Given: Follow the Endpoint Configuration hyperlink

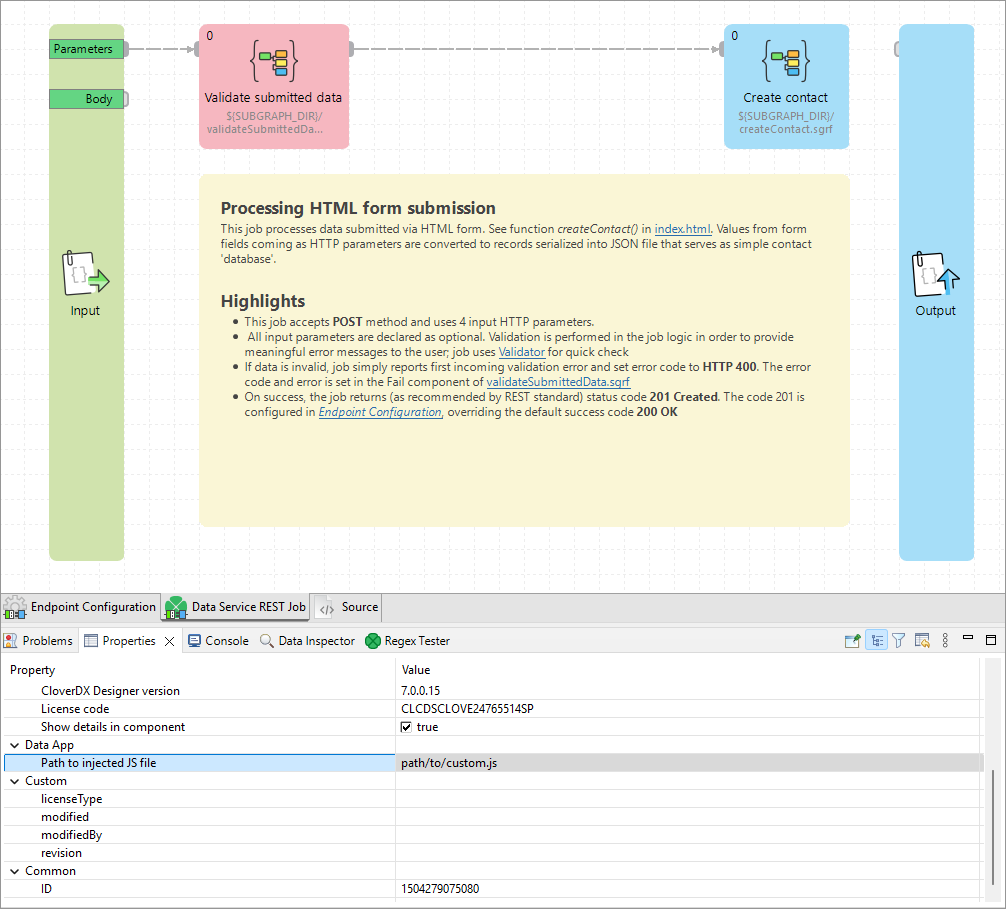Looking at the screenshot, I should pyautogui.click(x=379, y=411).
